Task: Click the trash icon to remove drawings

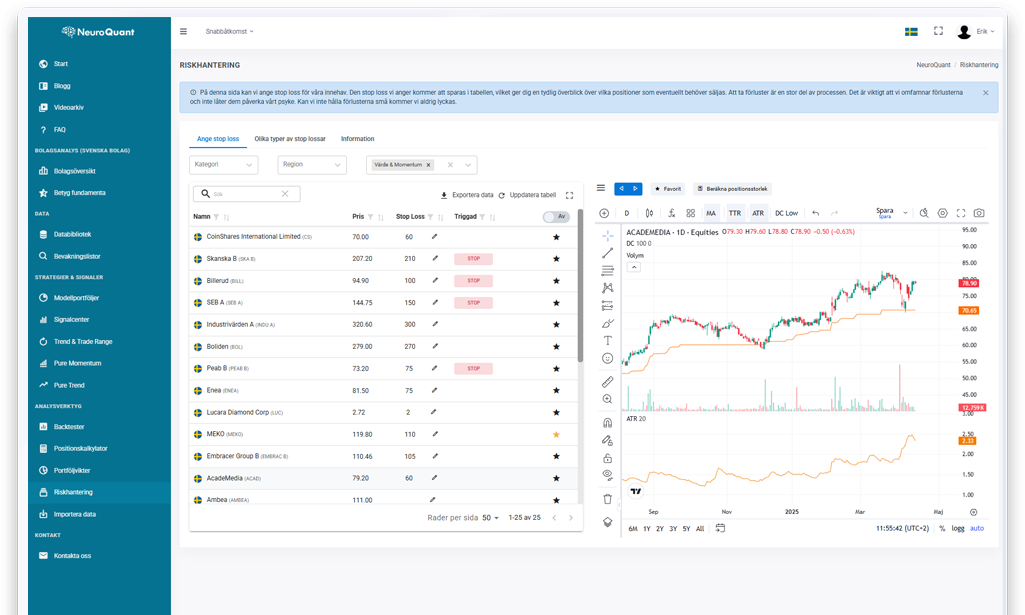Action: [x=607, y=498]
